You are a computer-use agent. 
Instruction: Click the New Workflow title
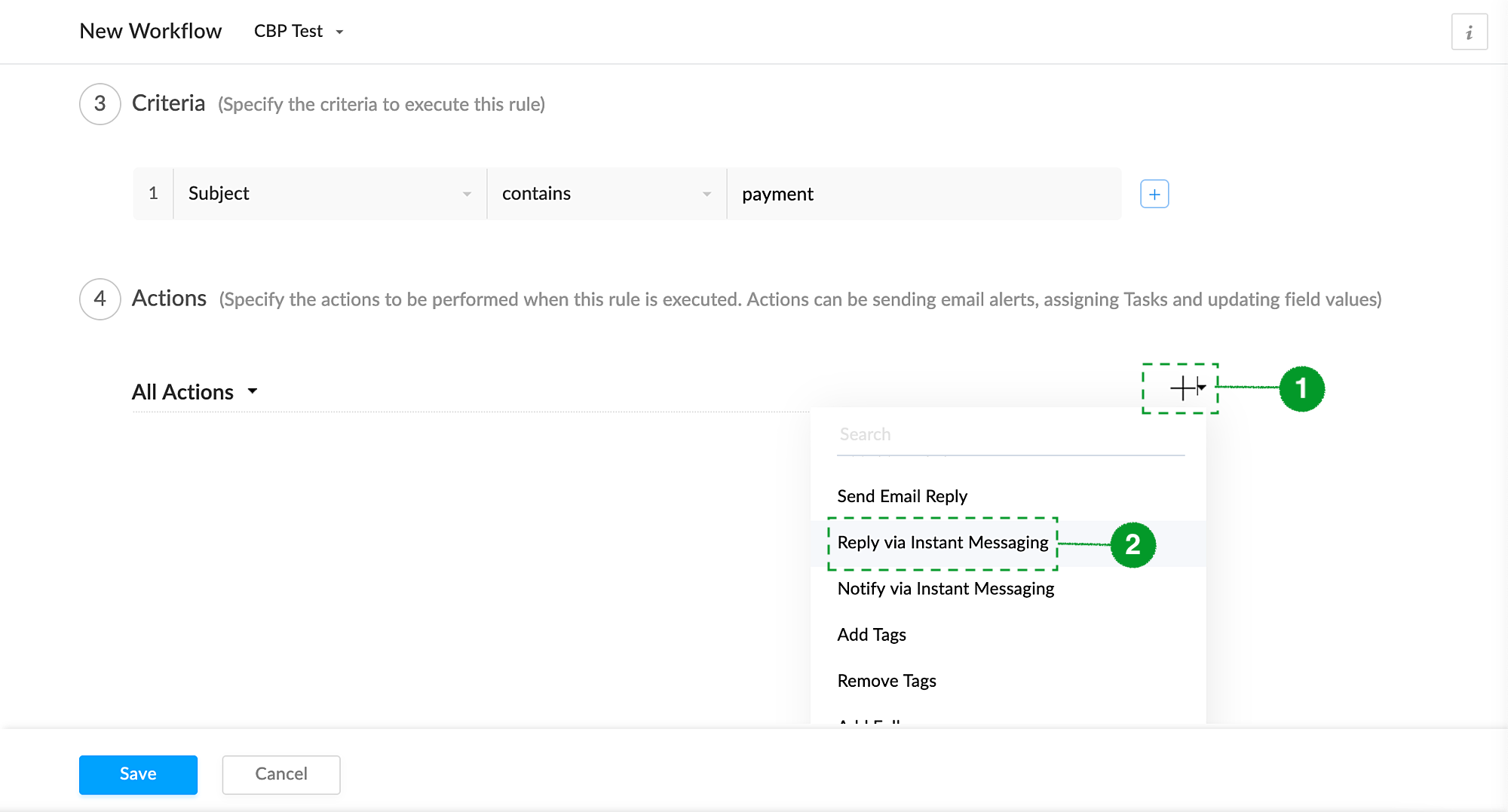(x=151, y=32)
